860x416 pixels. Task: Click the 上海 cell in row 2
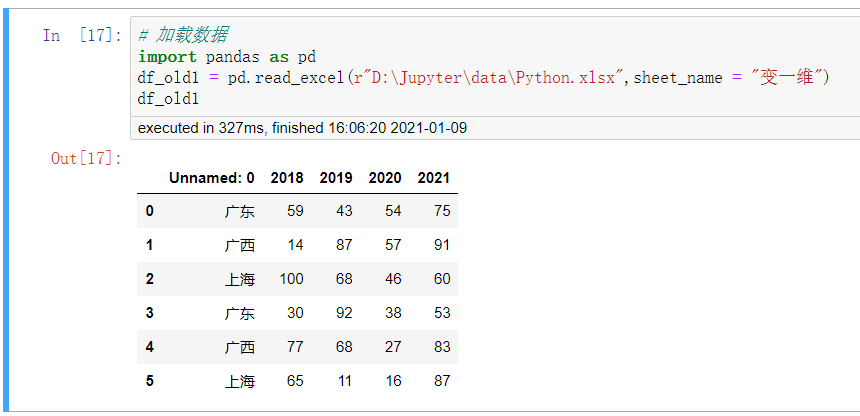click(240, 279)
